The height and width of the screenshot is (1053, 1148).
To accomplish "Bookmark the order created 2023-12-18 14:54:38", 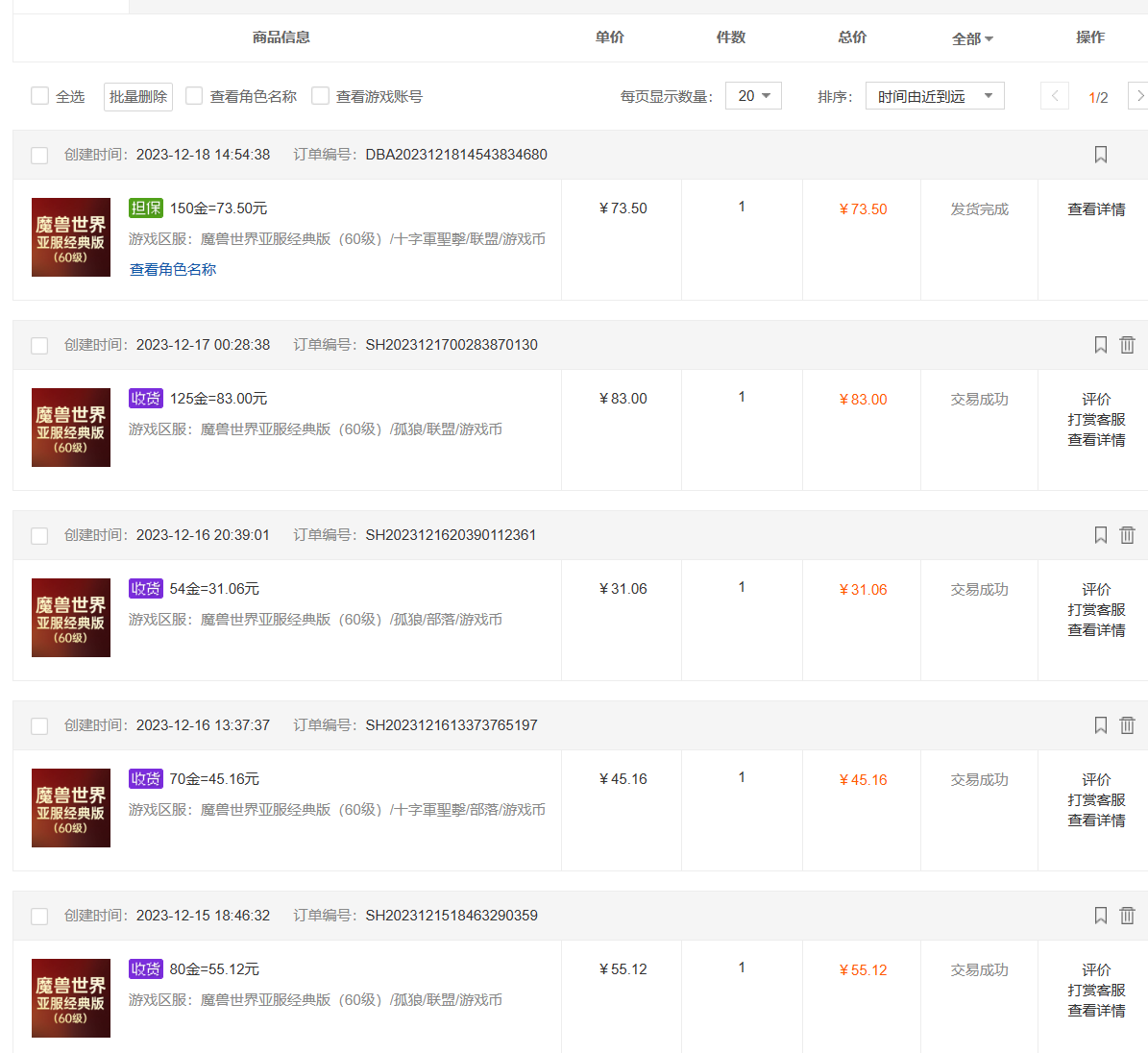I will [x=1100, y=154].
